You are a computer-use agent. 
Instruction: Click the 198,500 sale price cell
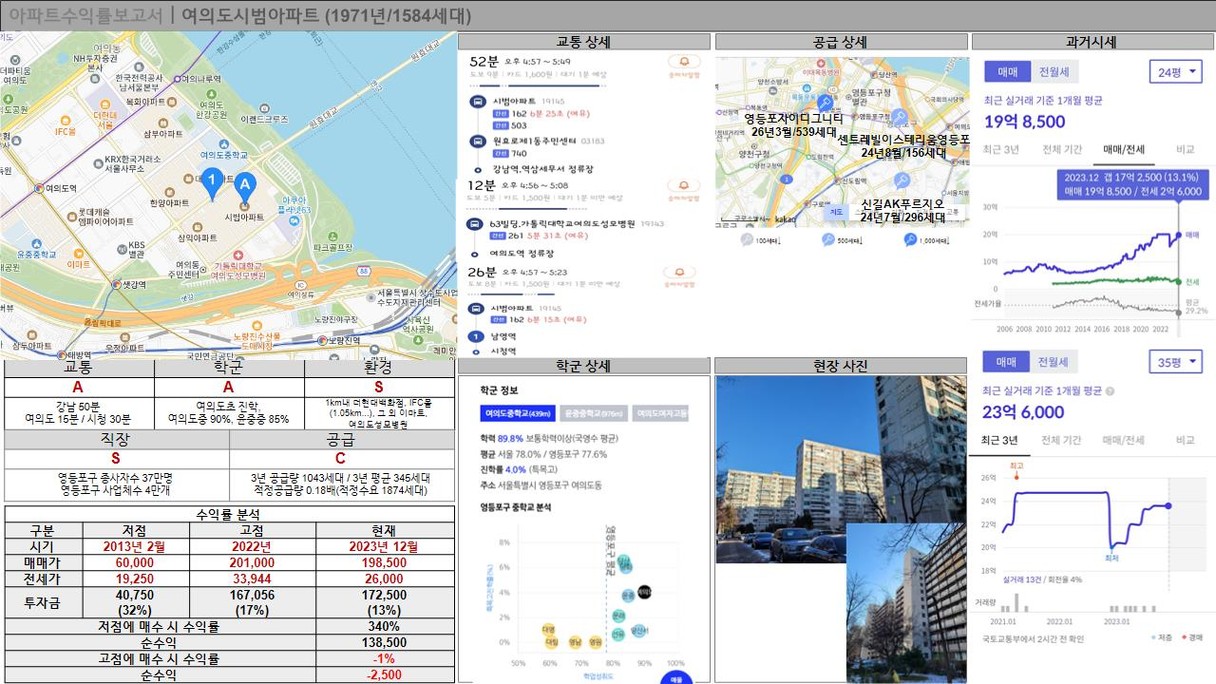coord(384,563)
